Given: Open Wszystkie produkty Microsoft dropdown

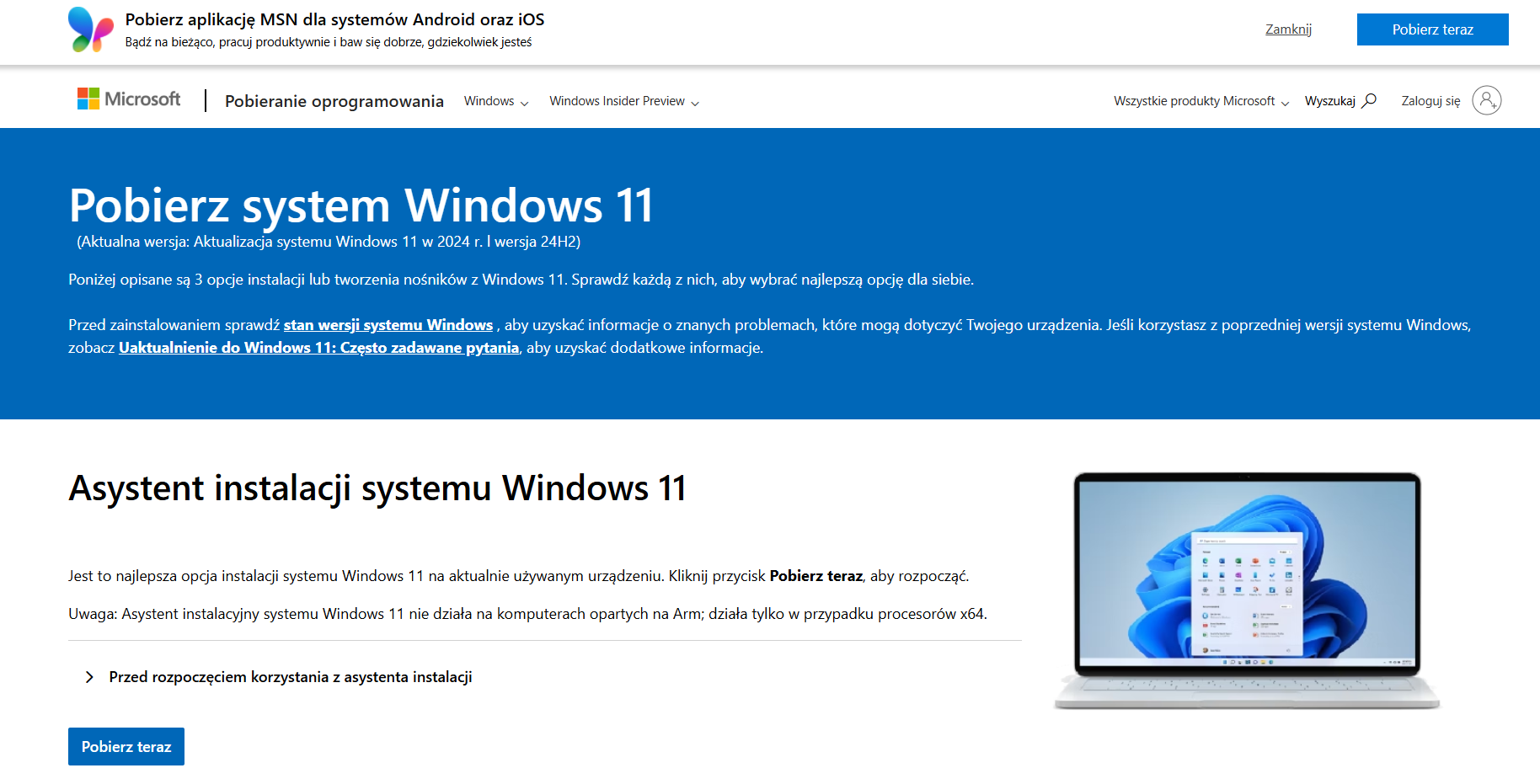Looking at the screenshot, I should [1200, 101].
